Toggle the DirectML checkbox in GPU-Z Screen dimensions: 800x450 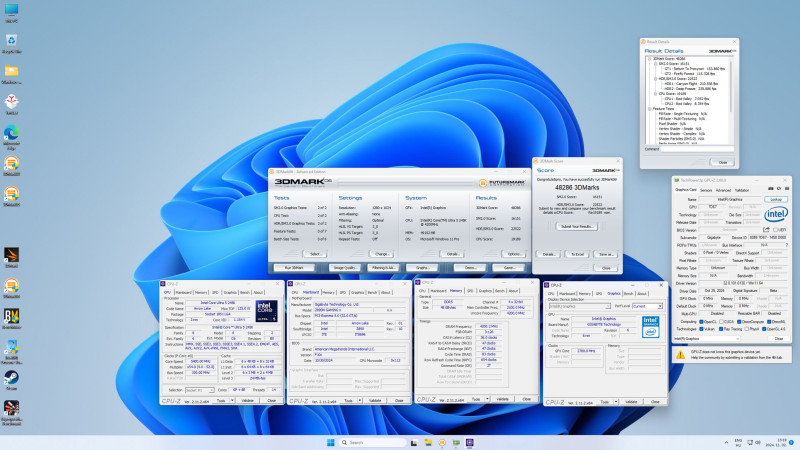pos(769,322)
